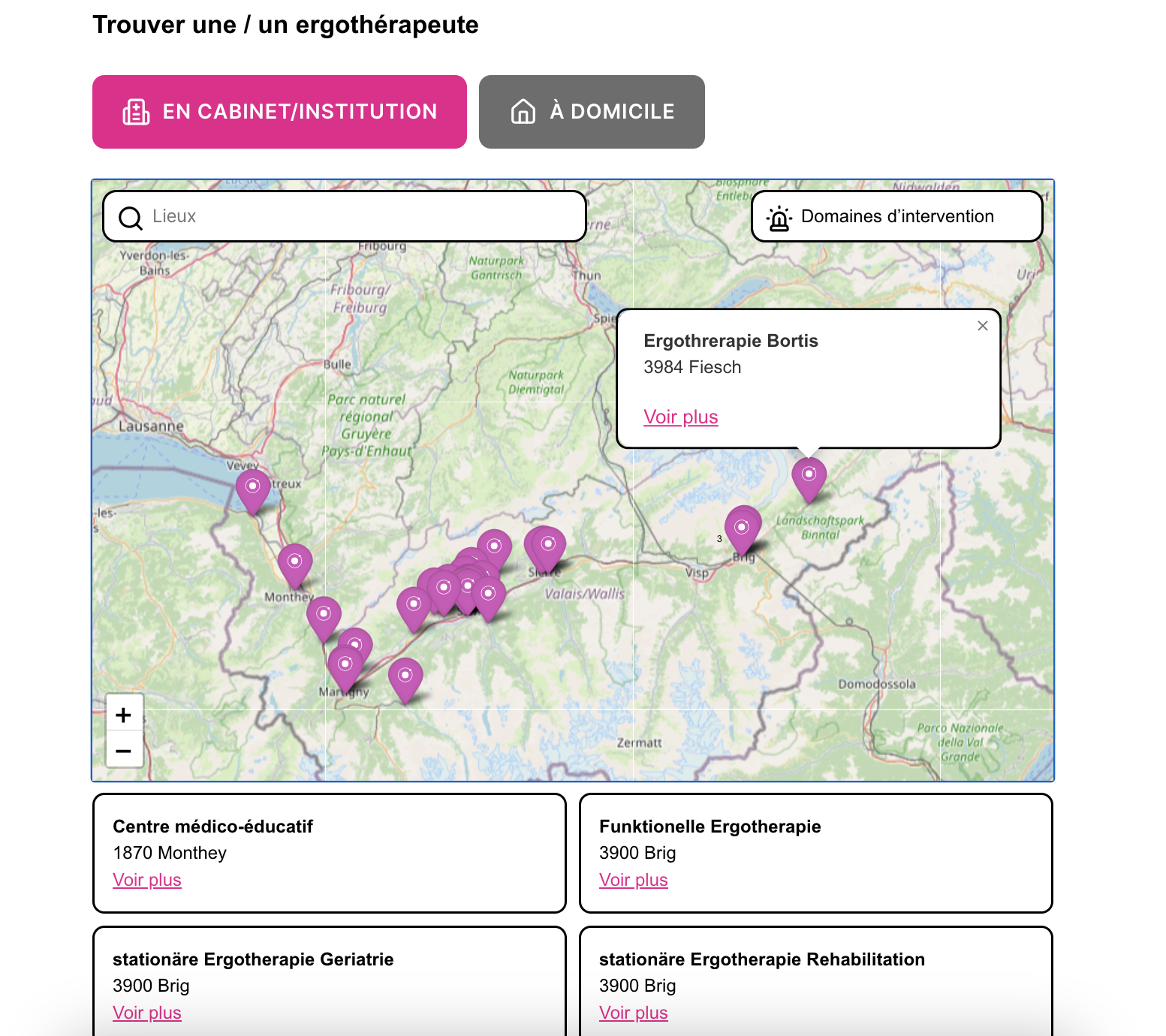Click the siren icon in Domaines filter
This screenshot has height=1036, width=1166.
779,218
